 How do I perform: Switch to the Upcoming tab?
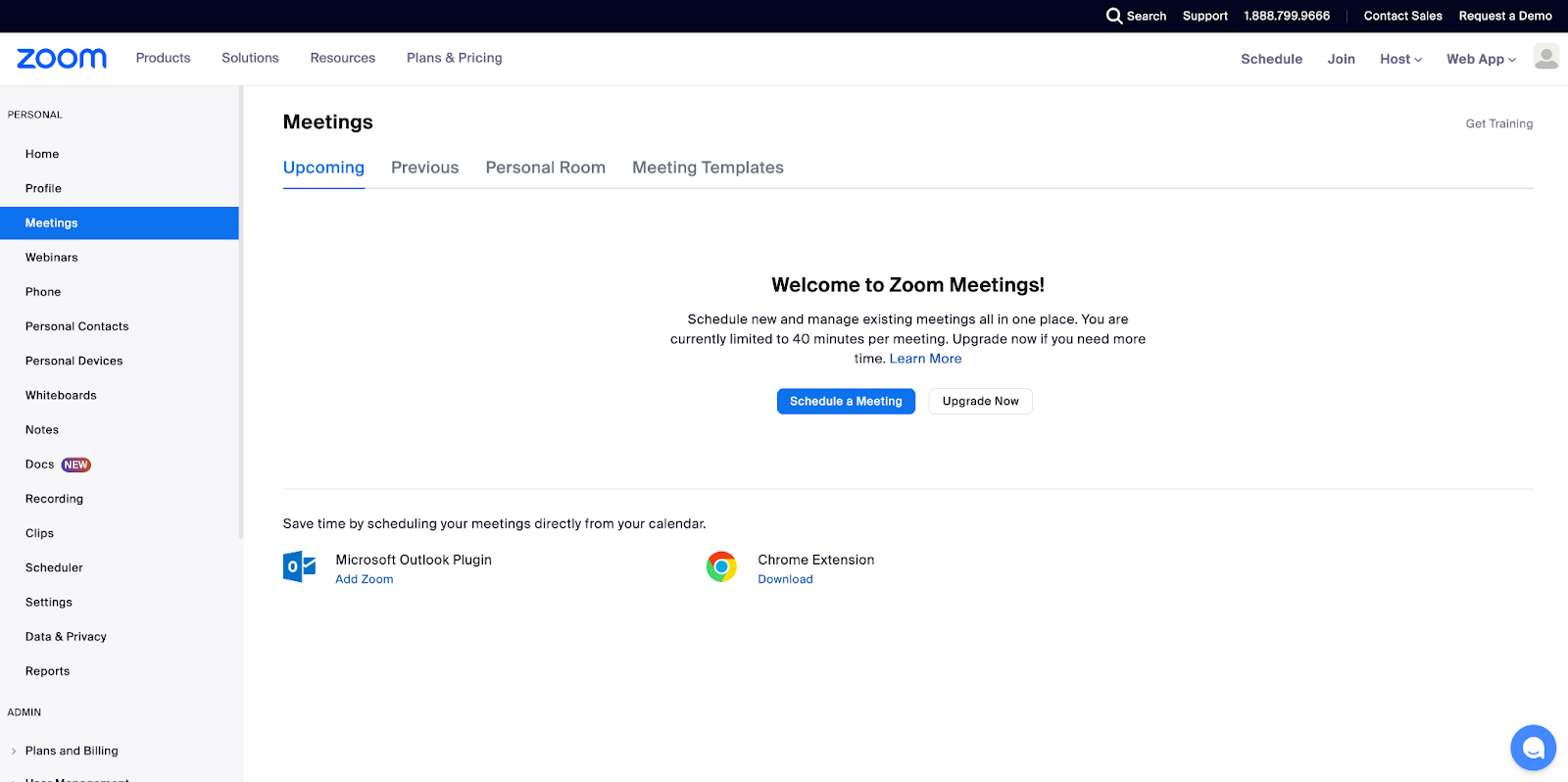(323, 168)
